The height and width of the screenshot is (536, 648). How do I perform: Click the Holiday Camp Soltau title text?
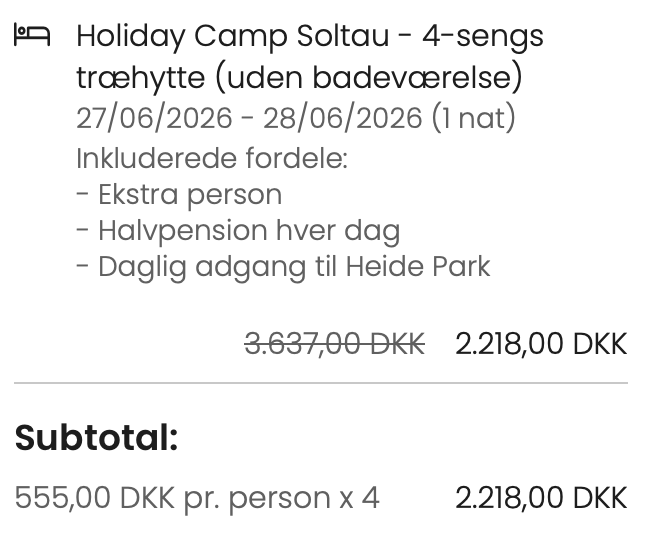236,37
